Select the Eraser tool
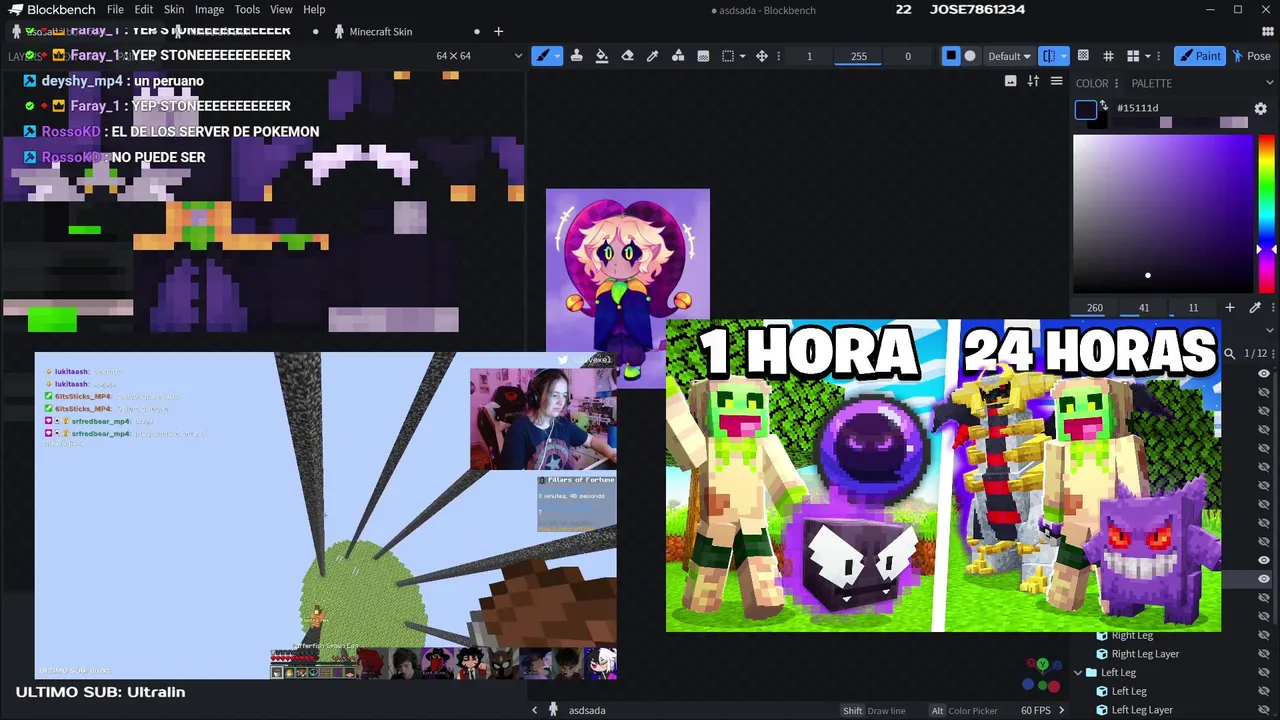Viewport: 1280px width, 720px height. (628, 56)
